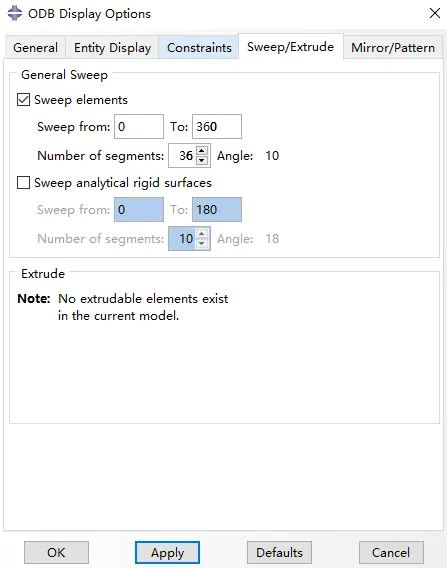Click the To field showing 360
Image resolution: width=447 pixels, height=568 pixels.
coord(217,126)
